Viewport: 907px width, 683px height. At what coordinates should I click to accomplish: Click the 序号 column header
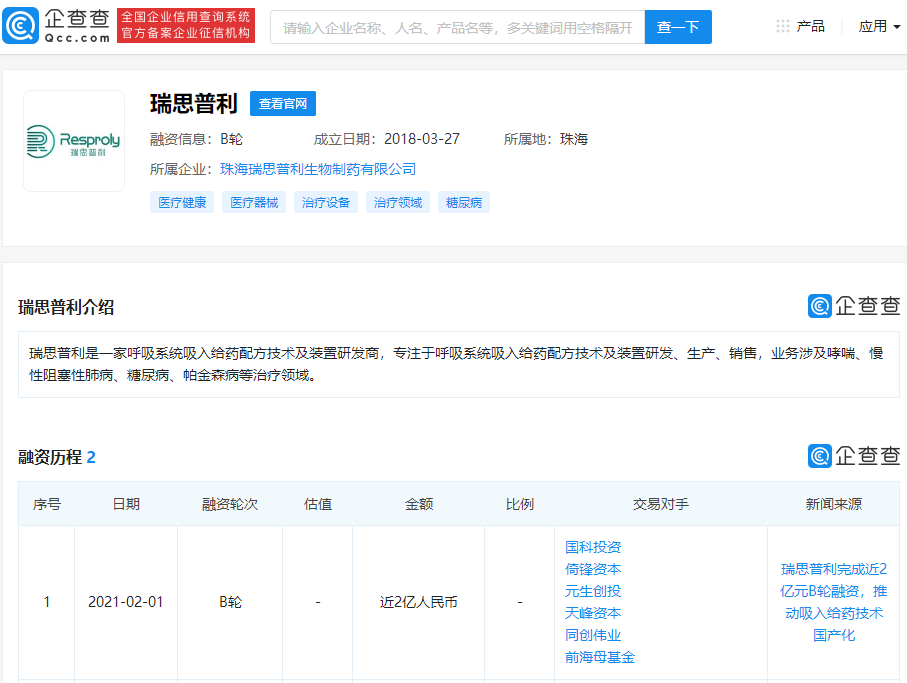click(47, 504)
